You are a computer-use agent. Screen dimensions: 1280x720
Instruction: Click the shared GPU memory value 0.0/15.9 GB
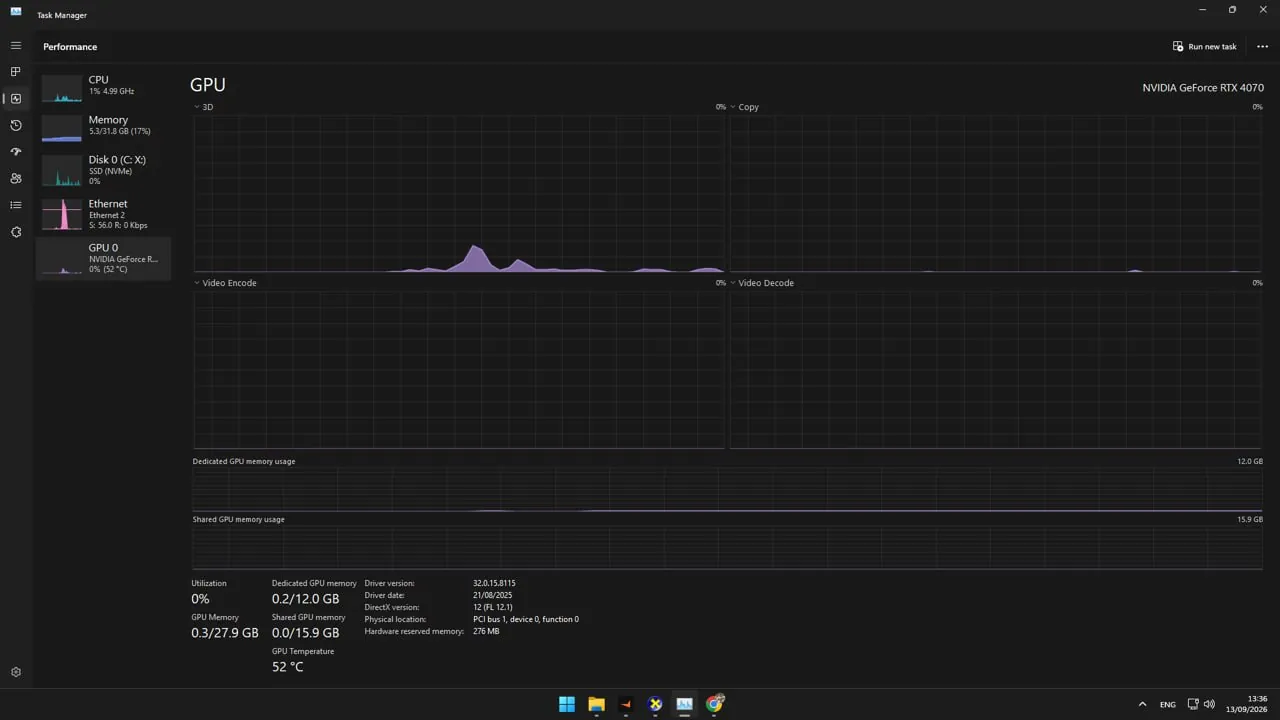point(305,633)
